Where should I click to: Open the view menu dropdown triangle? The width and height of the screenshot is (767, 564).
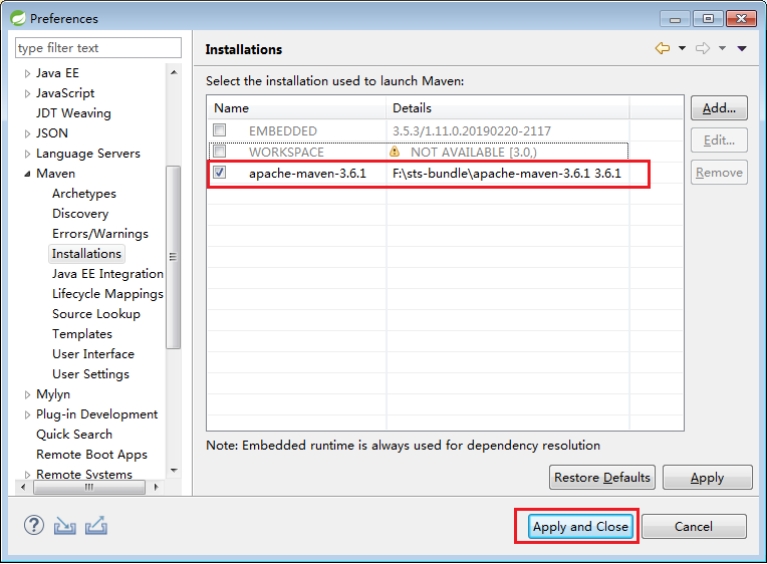click(742, 48)
